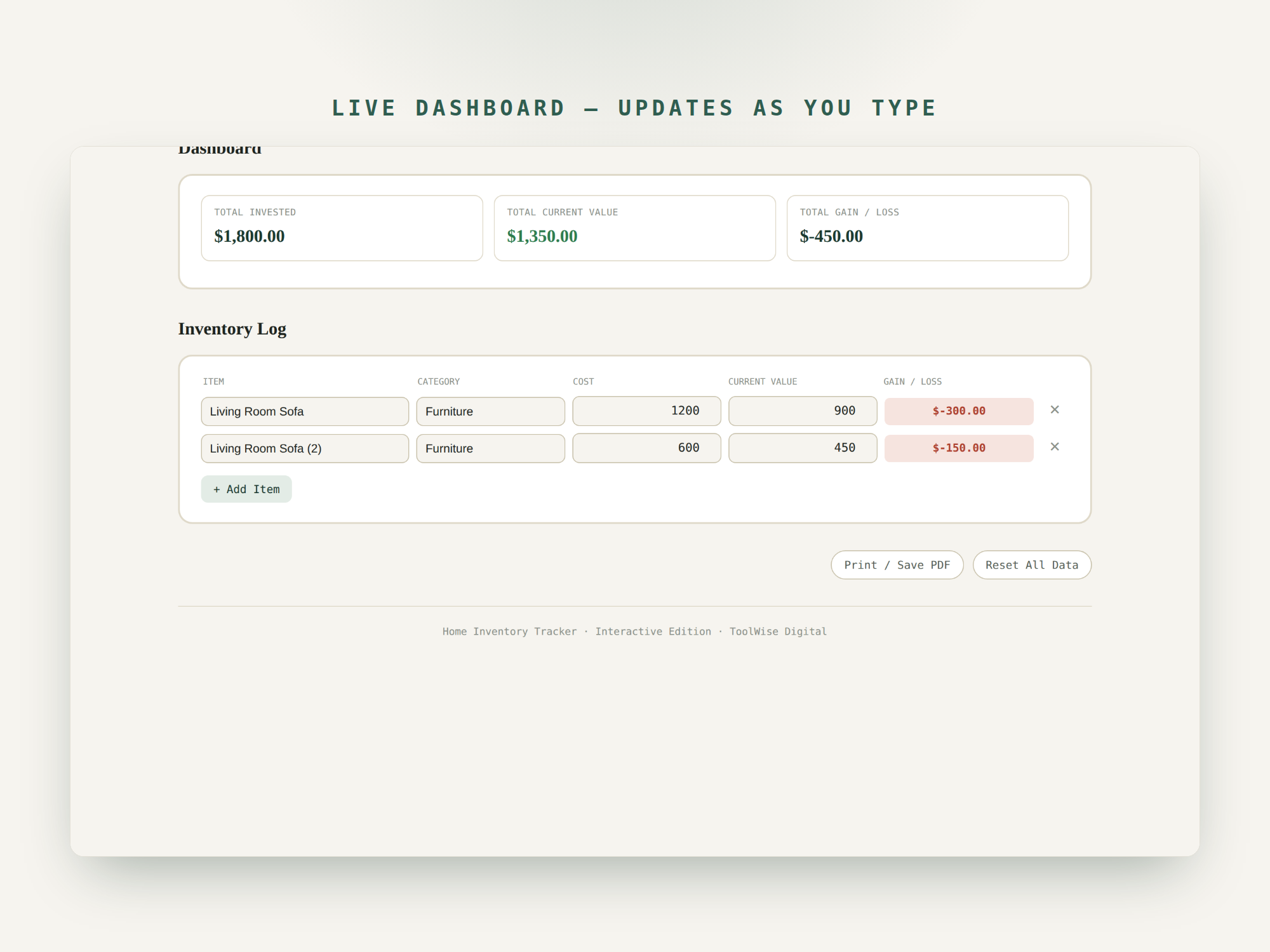Image resolution: width=1270 pixels, height=952 pixels.
Task: Focus the current value field showing 900
Action: (x=803, y=411)
